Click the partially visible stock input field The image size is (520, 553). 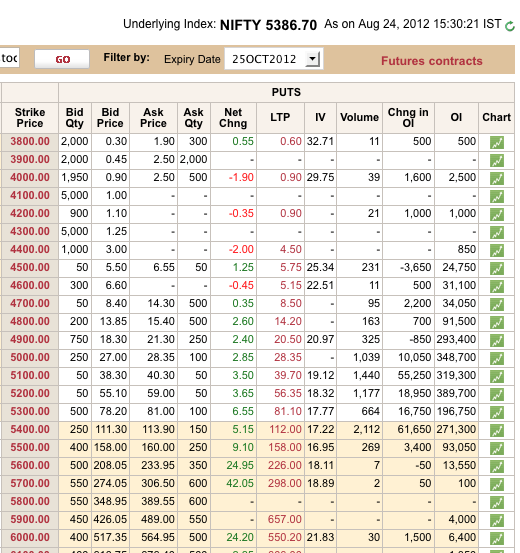pyautogui.click(x=10, y=58)
